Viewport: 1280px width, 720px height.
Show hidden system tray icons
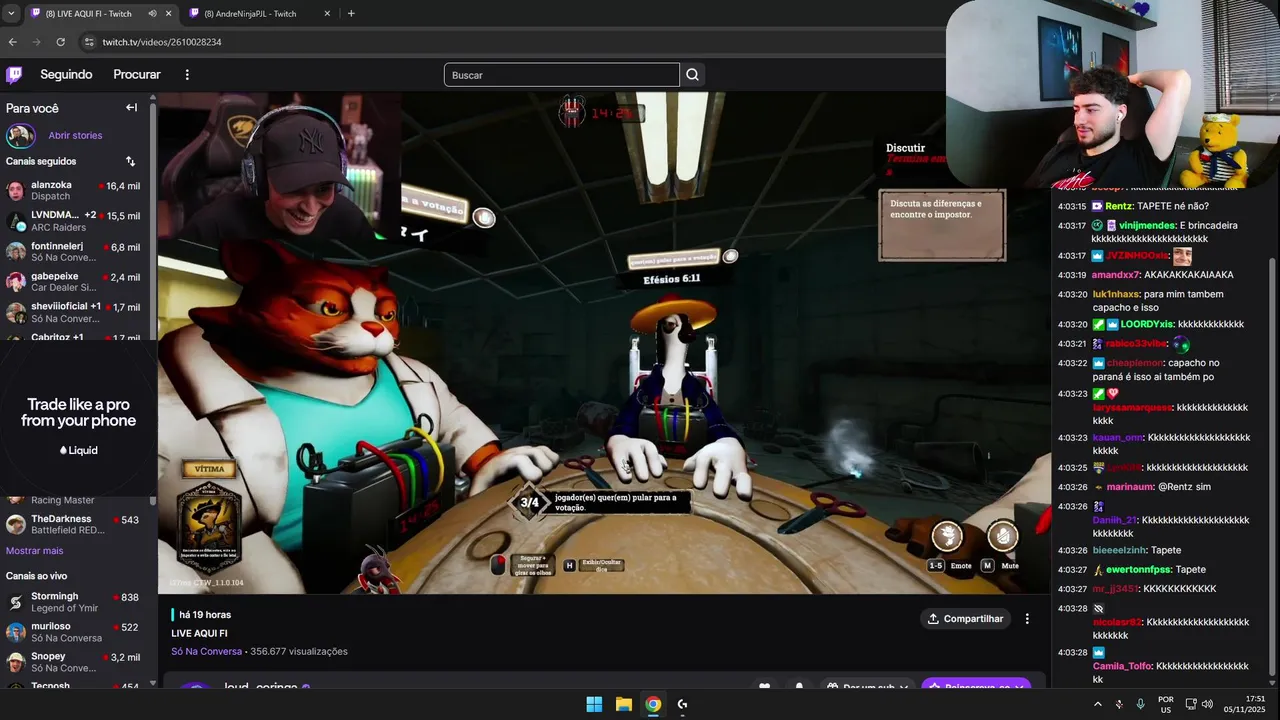1097,704
